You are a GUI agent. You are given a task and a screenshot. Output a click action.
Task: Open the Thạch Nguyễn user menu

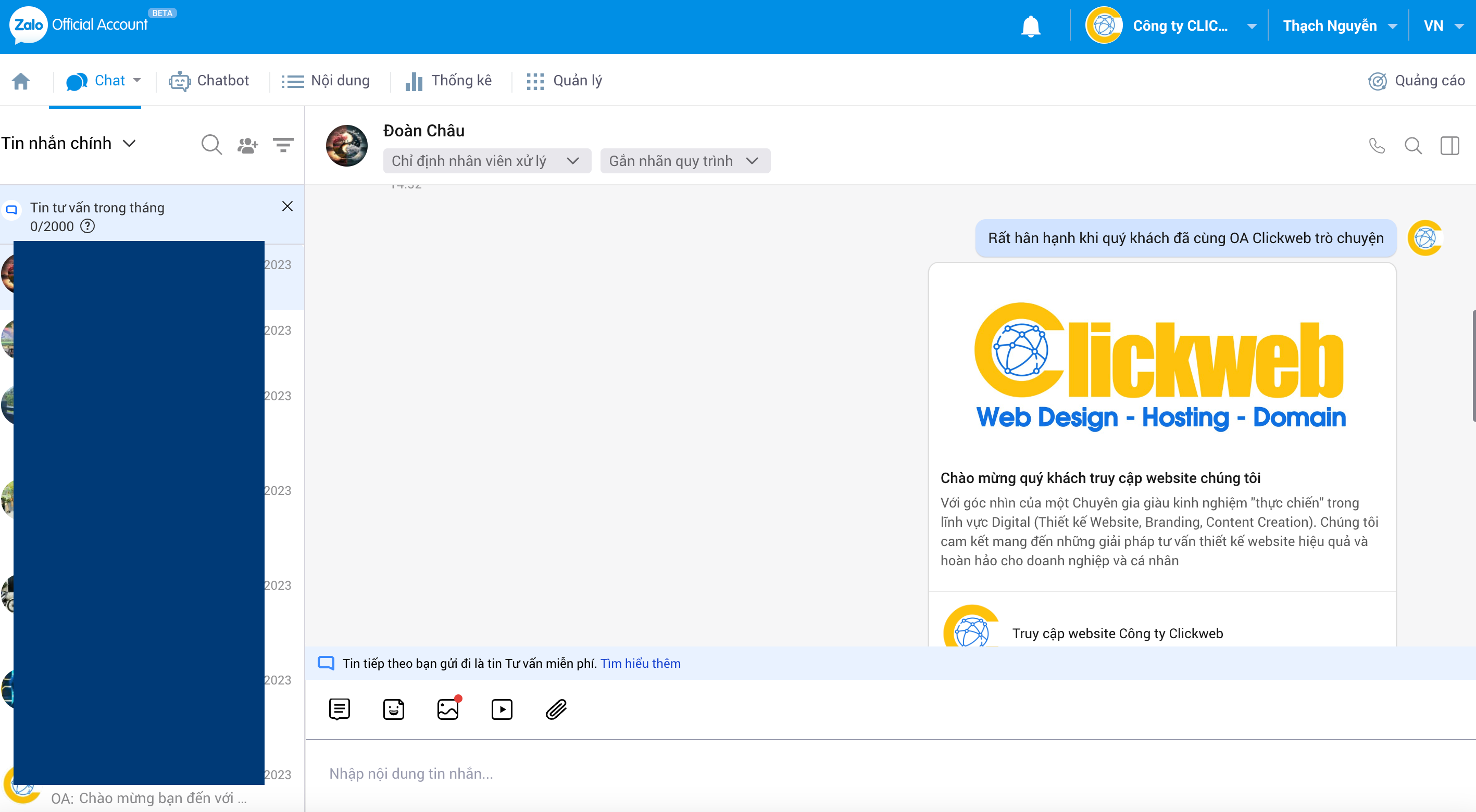[1339, 26]
